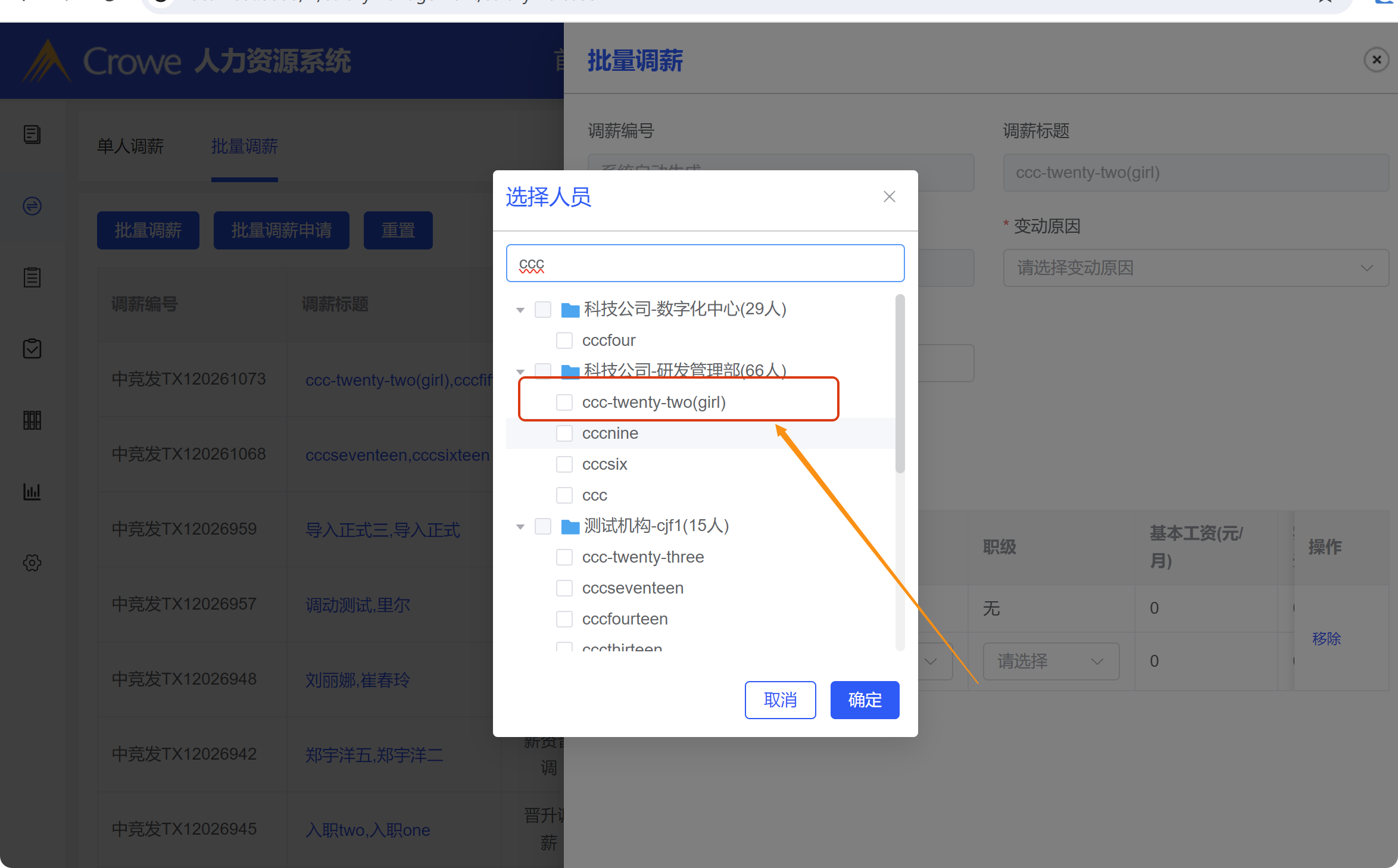Open the 请选择变动原因 dropdown

[x=1196, y=268]
